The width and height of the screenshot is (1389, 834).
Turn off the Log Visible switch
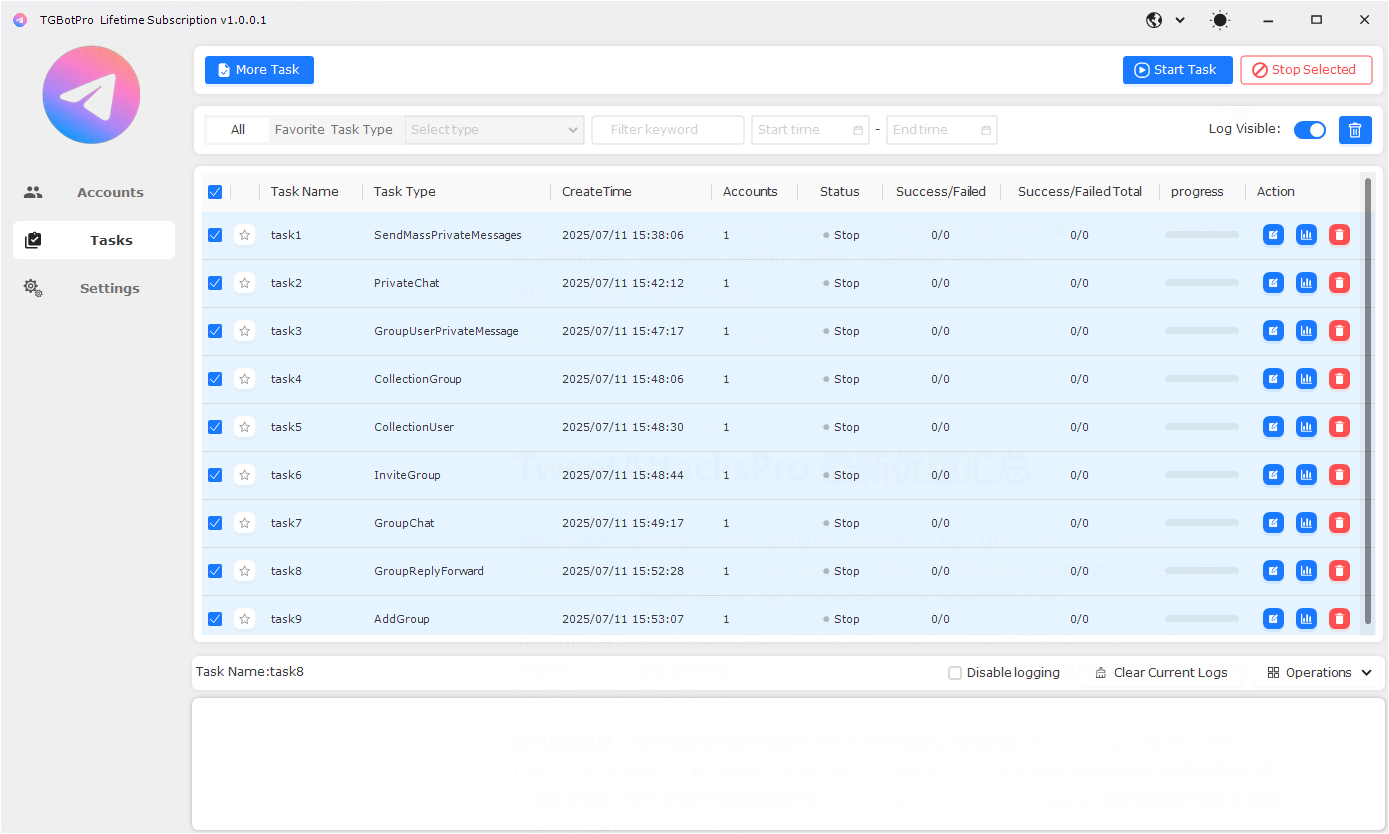[1309, 130]
